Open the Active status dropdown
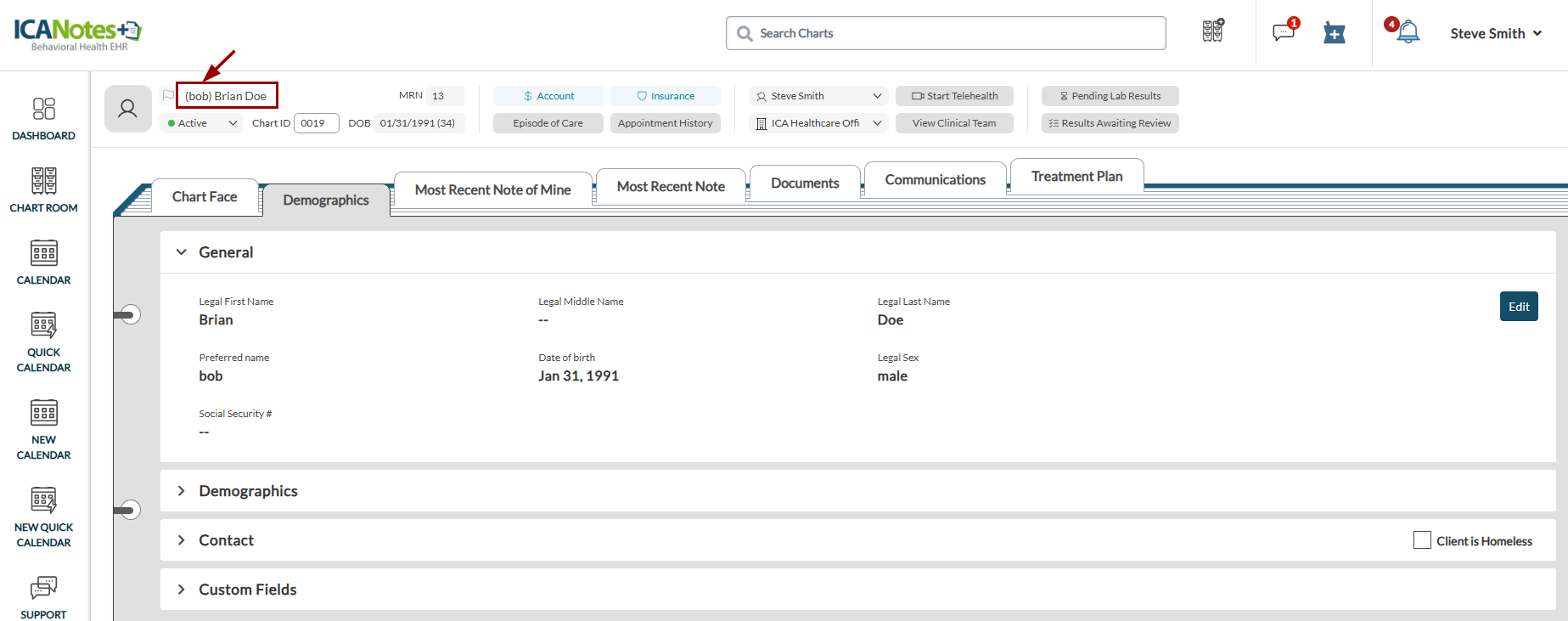 coord(203,123)
